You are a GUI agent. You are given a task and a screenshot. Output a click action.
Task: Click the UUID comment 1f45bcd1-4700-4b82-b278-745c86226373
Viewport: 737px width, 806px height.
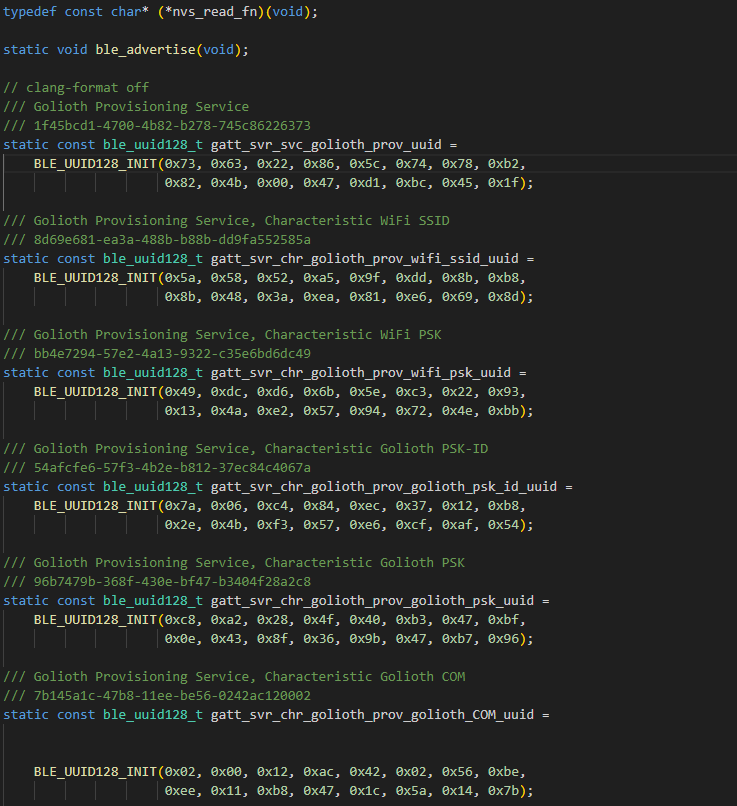click(x=157, y=125)
